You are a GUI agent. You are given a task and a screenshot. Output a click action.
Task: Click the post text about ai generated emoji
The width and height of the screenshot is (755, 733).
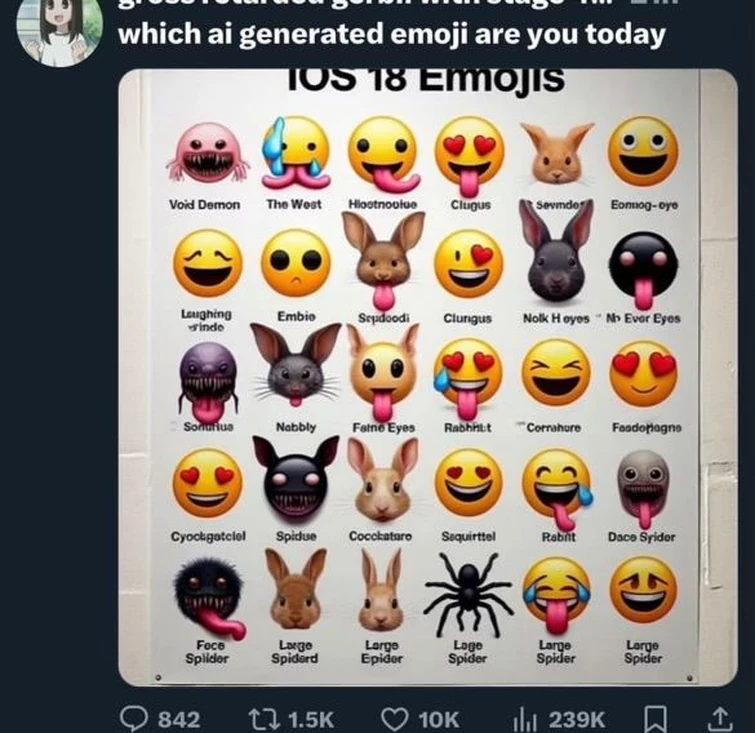point(391,35)
